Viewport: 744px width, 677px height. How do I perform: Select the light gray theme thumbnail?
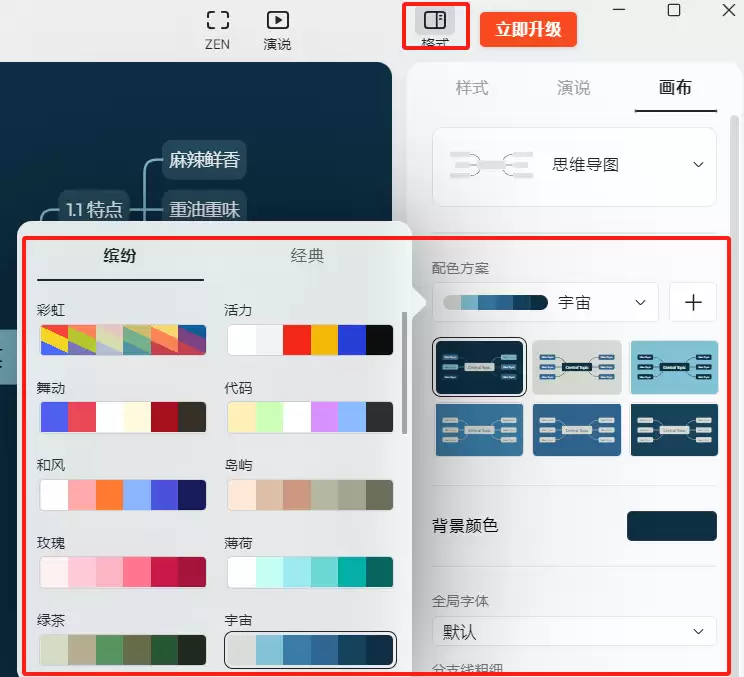[577, 367]
